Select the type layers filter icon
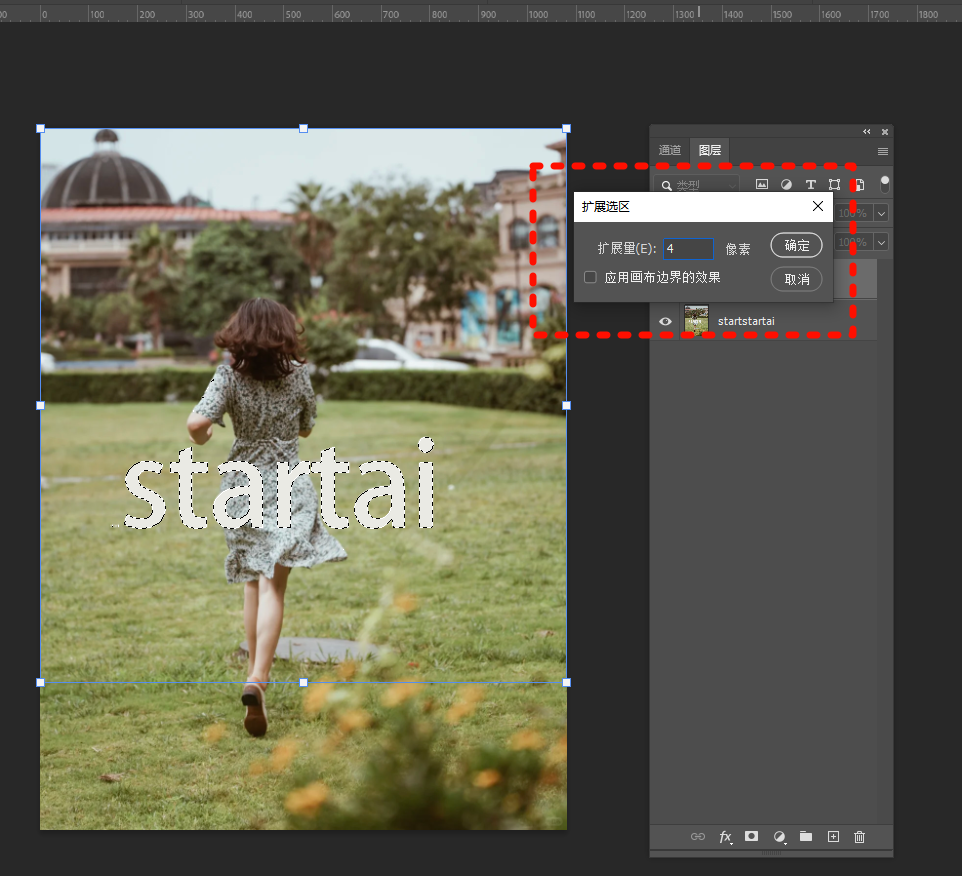Screen dimensions: 962x876 [810, 184]
